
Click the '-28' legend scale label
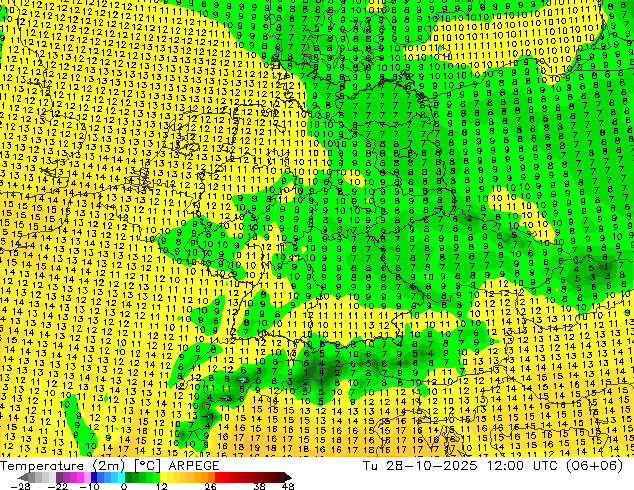20,486
